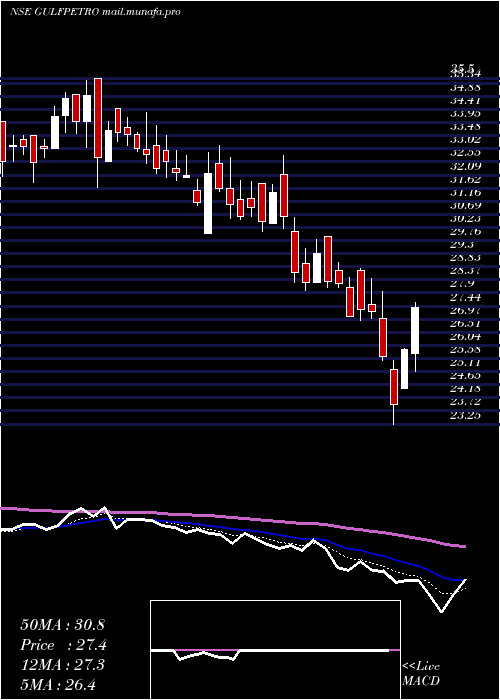Click the 25.58 price axis label

click(x=467, y=350)
